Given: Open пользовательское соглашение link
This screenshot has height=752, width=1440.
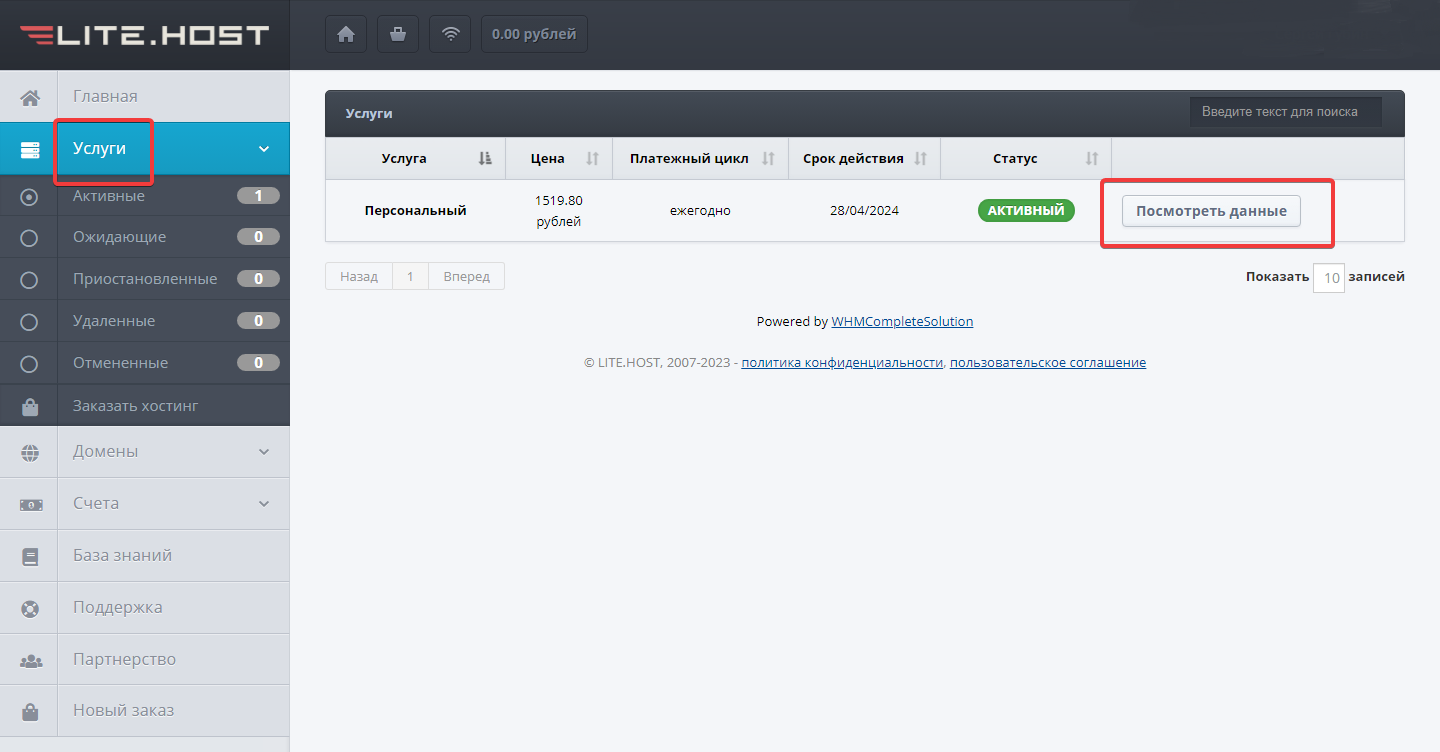Looking at the screenshot, I should (1048, 363).
